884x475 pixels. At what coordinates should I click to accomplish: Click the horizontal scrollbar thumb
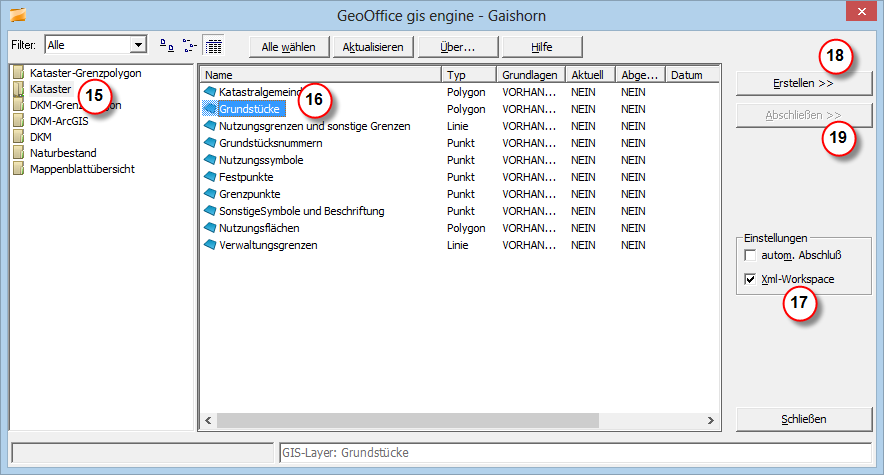tap(408, 420)
